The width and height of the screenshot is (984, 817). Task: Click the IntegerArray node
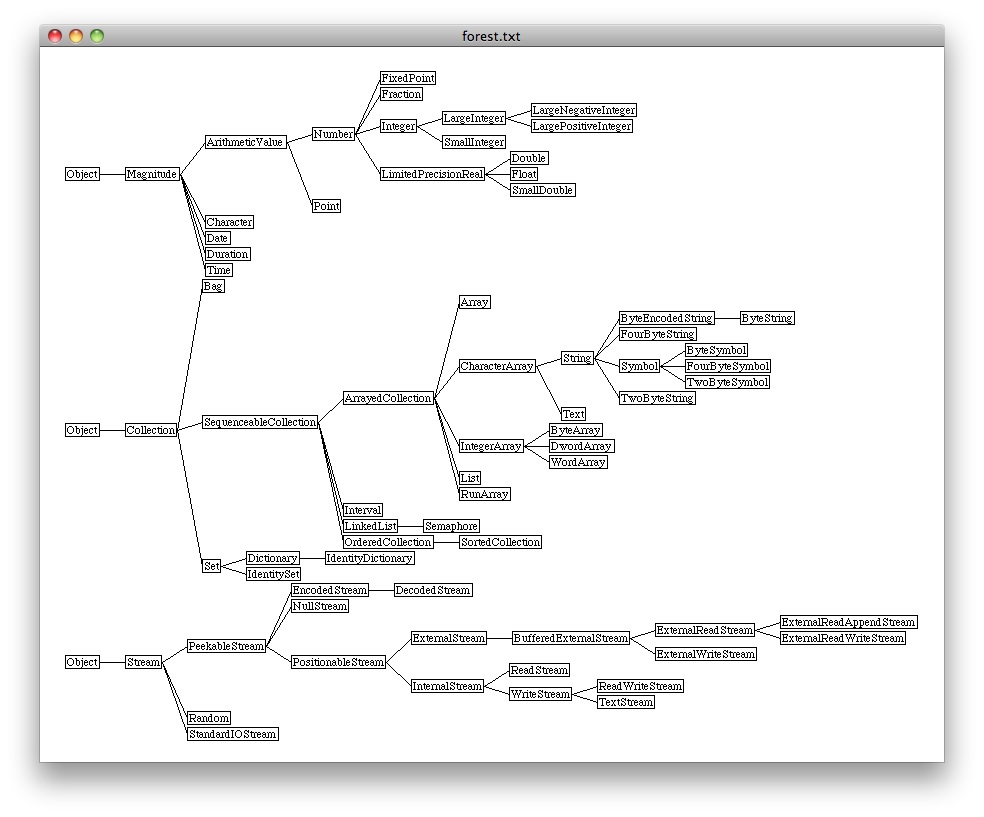coord(491,446)
